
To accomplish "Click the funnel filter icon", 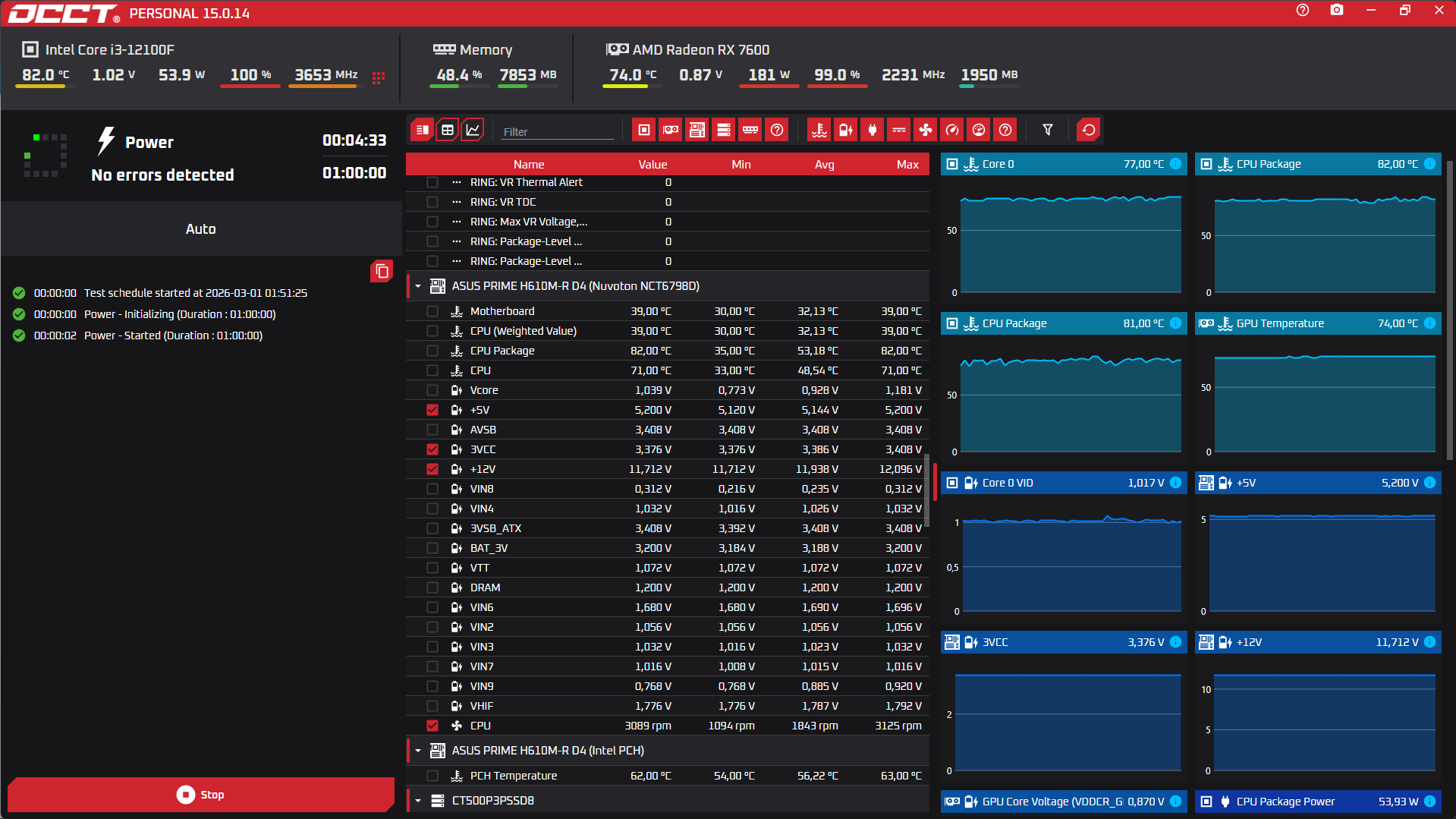I will pyautogui.click(x=1048, y=130).
